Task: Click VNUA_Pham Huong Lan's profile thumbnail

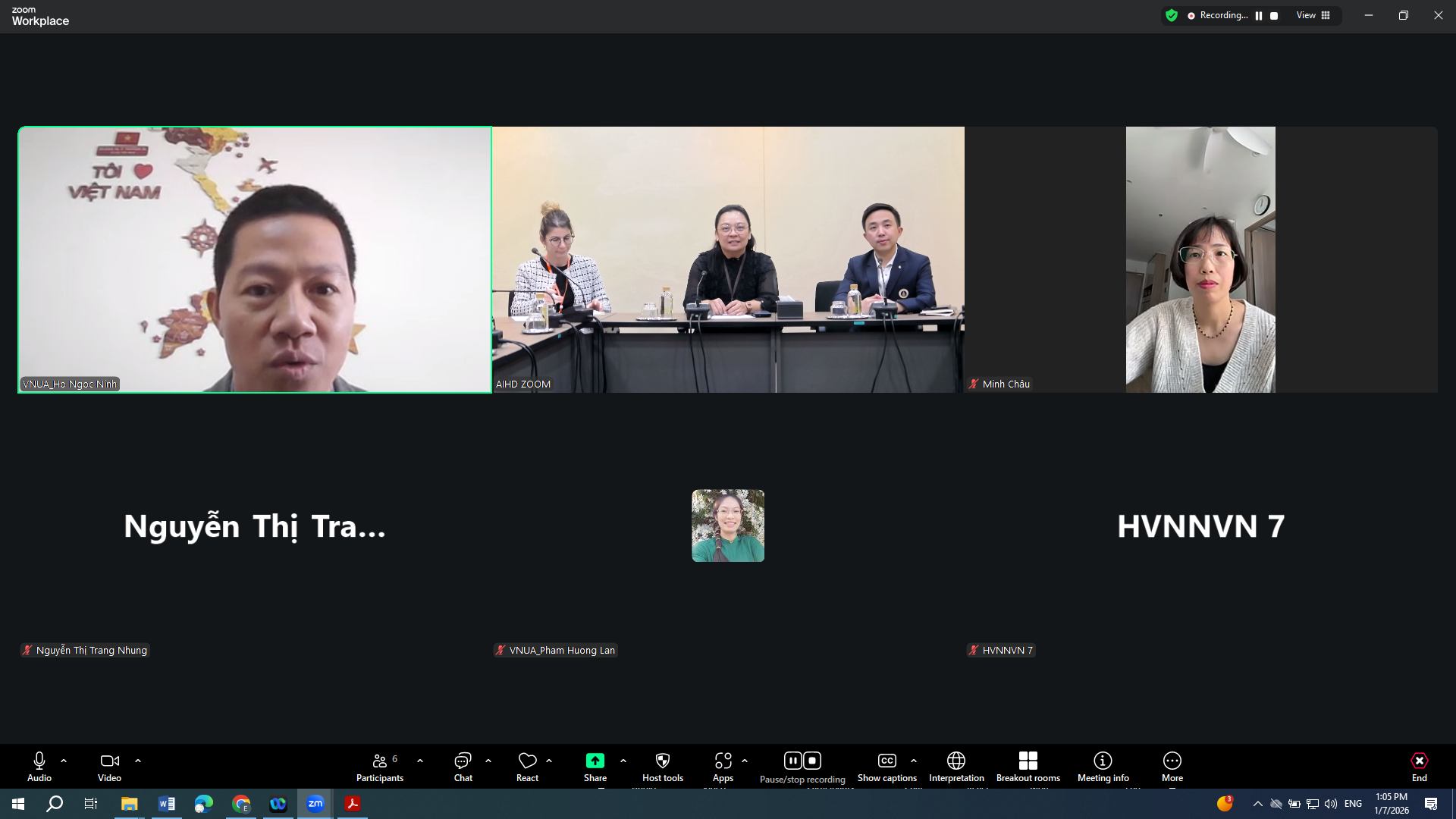Action: tap(727, 525)
